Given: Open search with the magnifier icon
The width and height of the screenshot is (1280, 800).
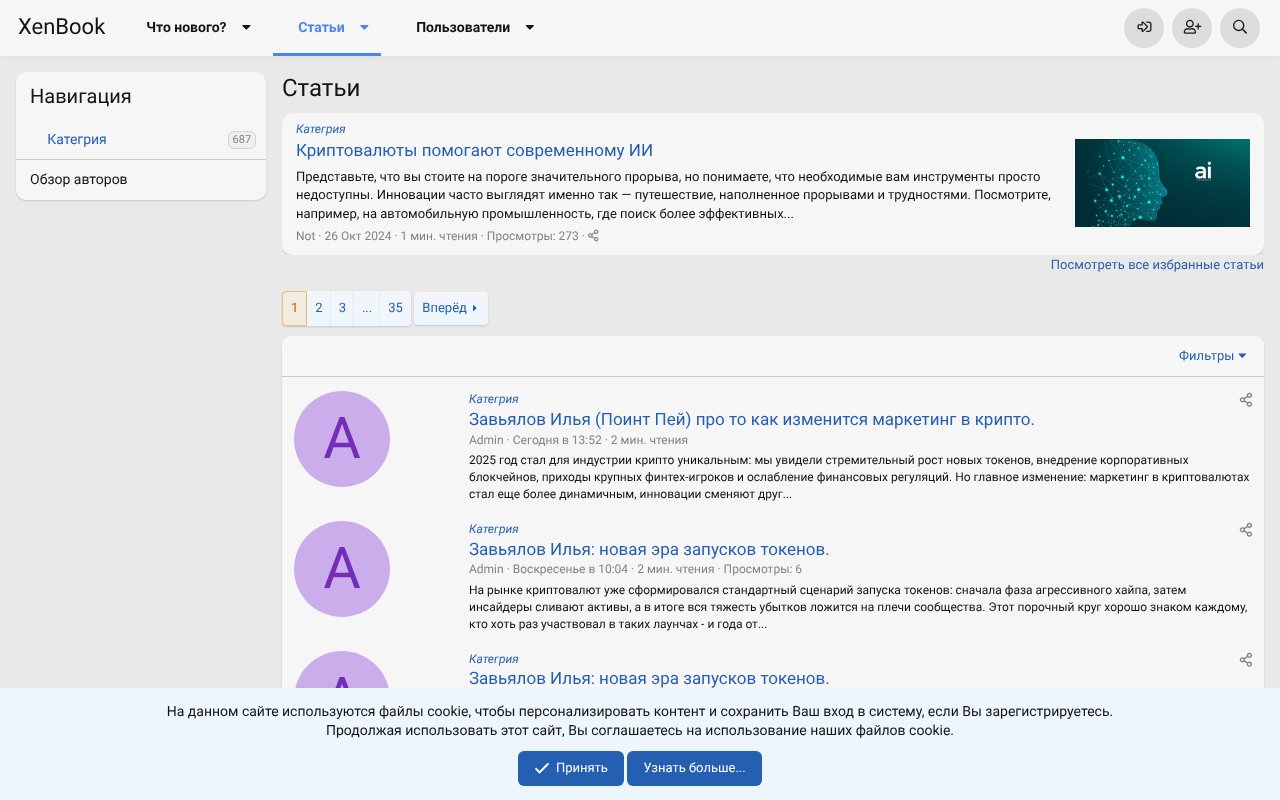Looking at the screenshot, I should pos(1240,27).
